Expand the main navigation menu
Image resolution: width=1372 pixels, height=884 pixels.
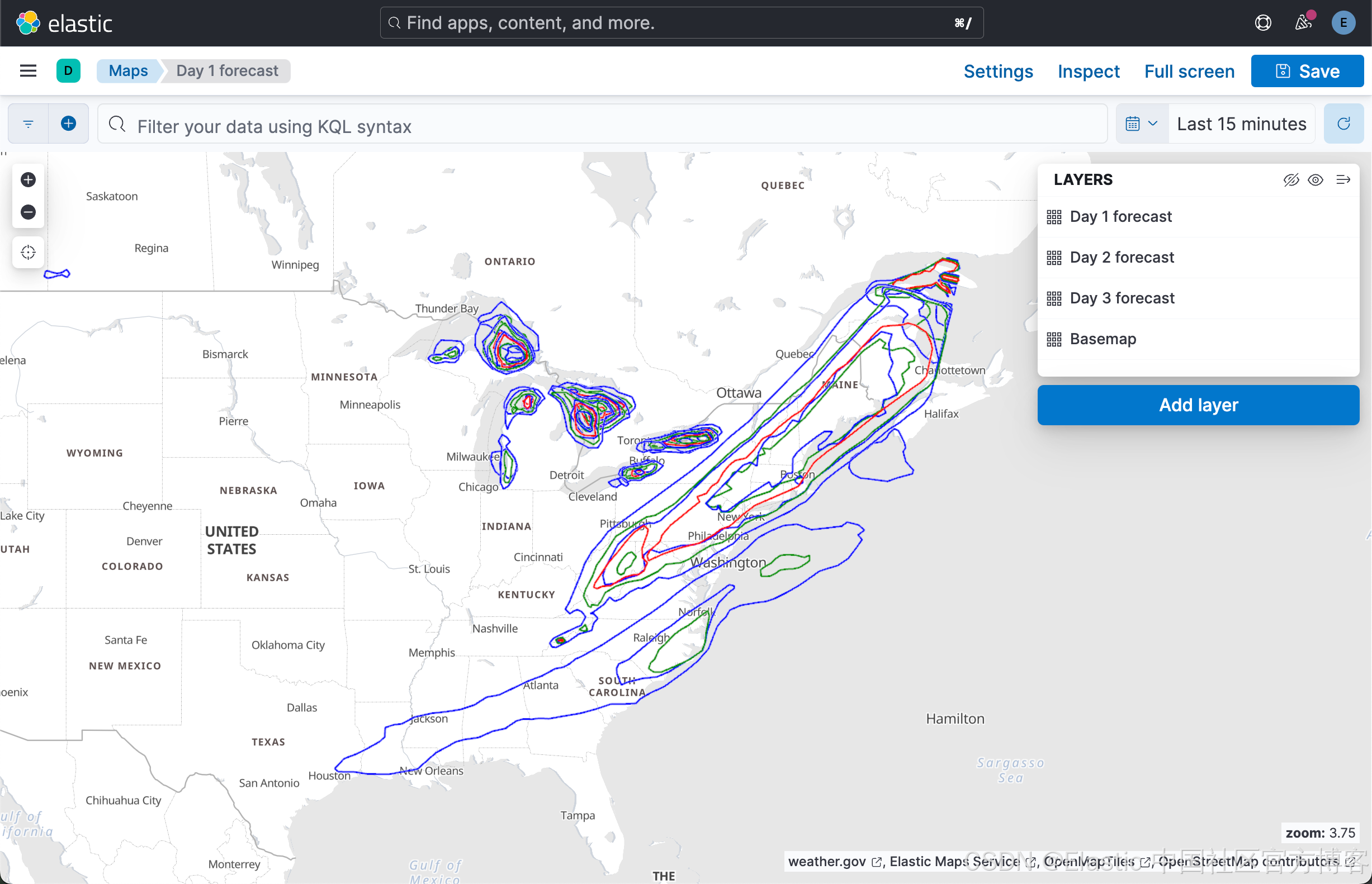[x=27, y=70]
